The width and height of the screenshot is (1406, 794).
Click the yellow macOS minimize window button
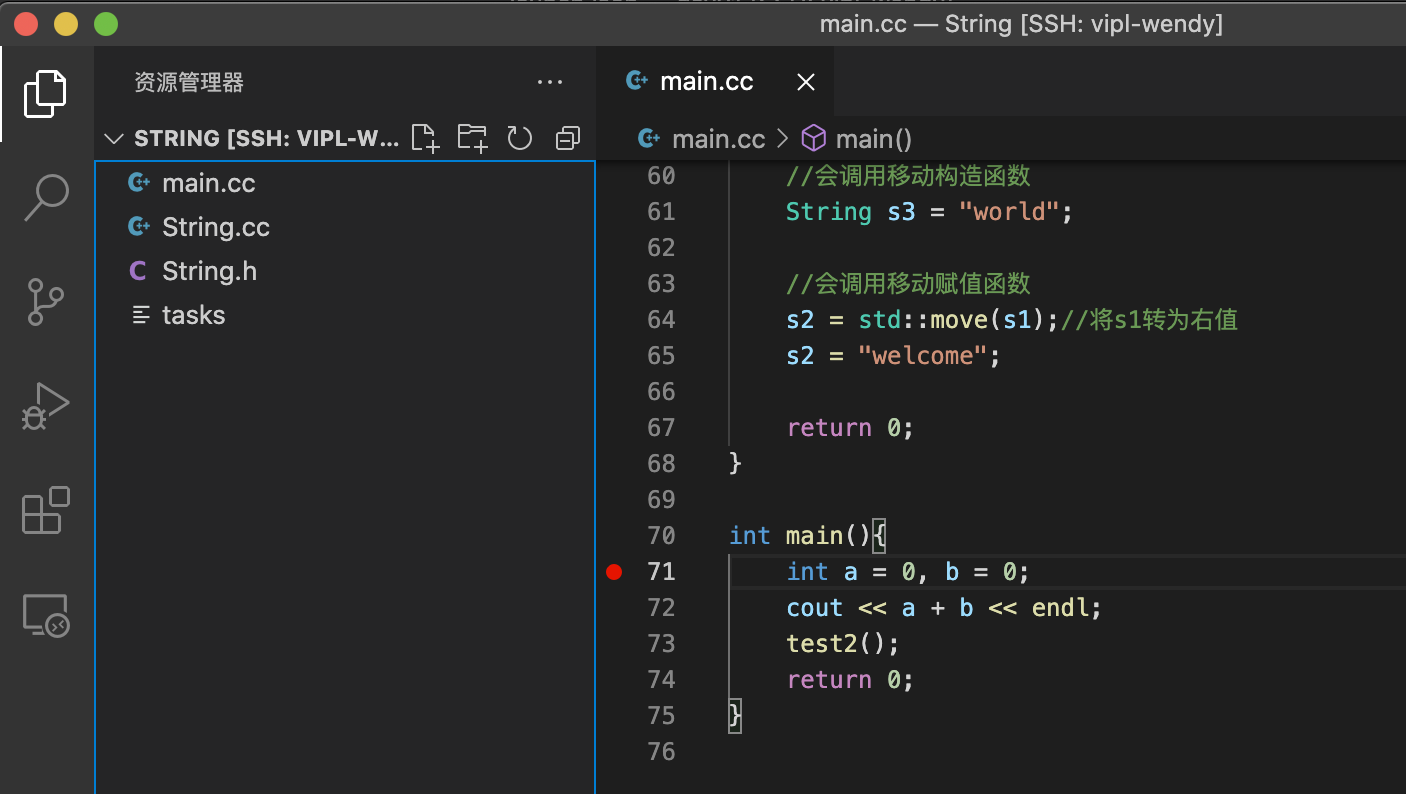[66, 23]
